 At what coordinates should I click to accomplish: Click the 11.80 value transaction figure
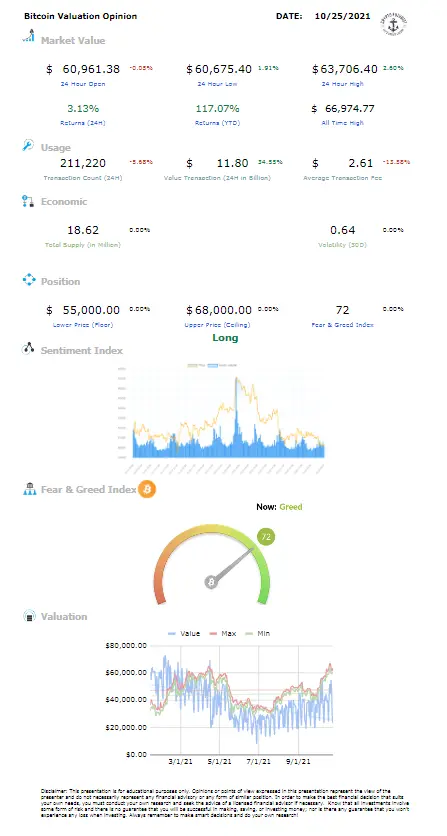(235, 163)
